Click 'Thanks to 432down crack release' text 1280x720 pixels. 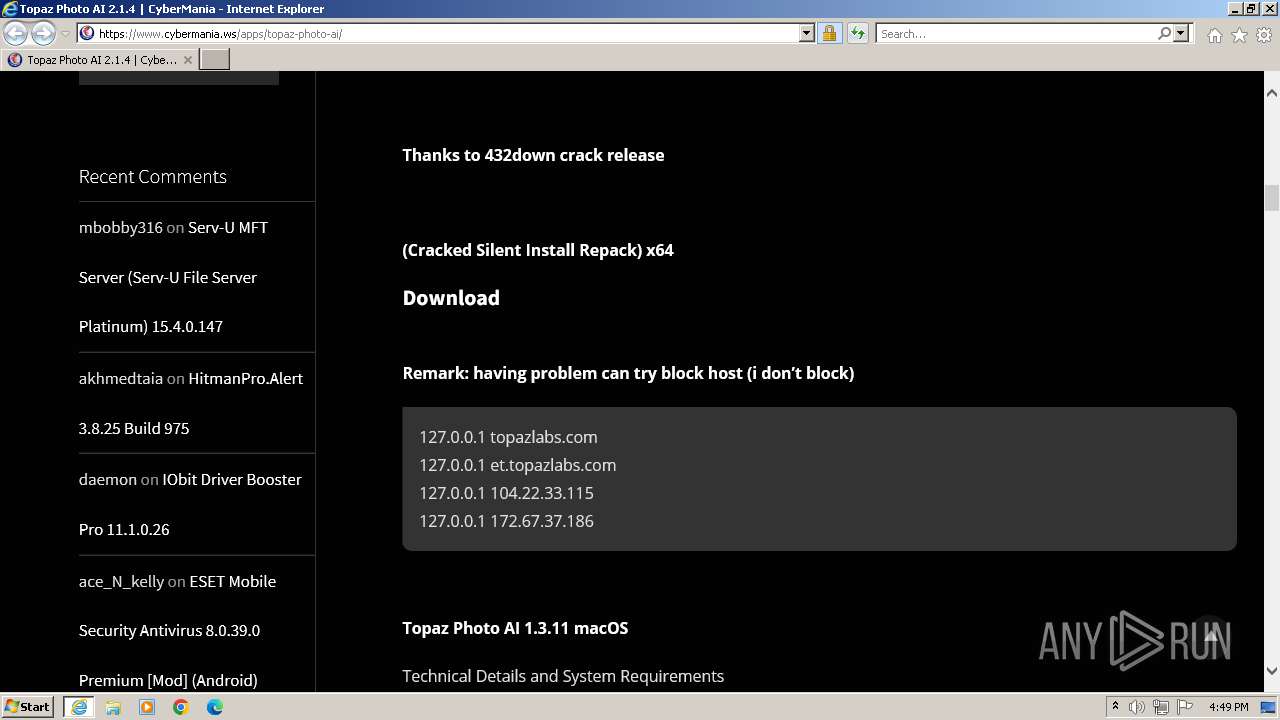pyautogui.click(x=533, y=155)
